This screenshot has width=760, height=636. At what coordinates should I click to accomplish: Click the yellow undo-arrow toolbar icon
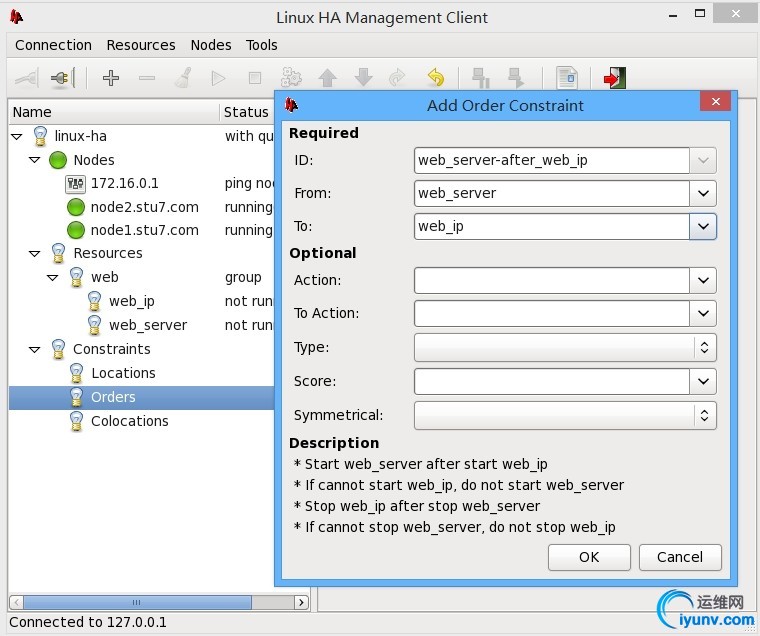click(436, 78)
